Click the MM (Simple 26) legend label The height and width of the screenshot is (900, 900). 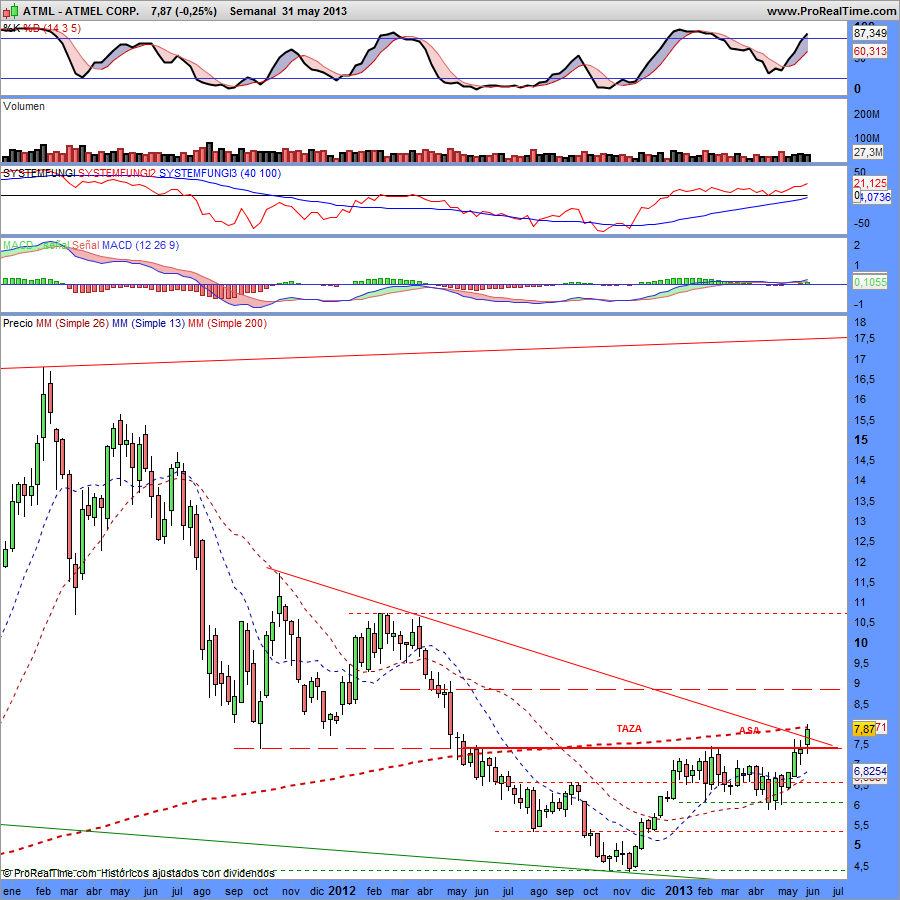tap(72, 323)
